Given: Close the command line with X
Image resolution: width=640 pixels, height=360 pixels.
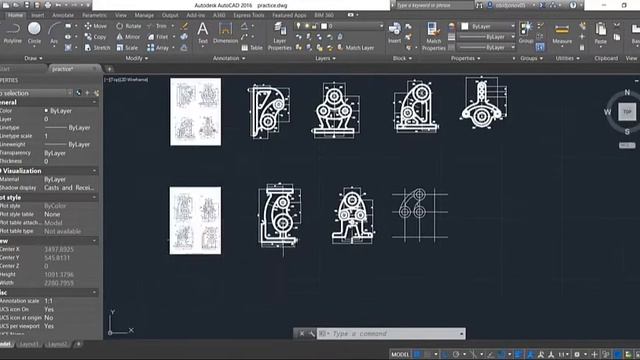Looking at the screenshot, I should [302, 334].
